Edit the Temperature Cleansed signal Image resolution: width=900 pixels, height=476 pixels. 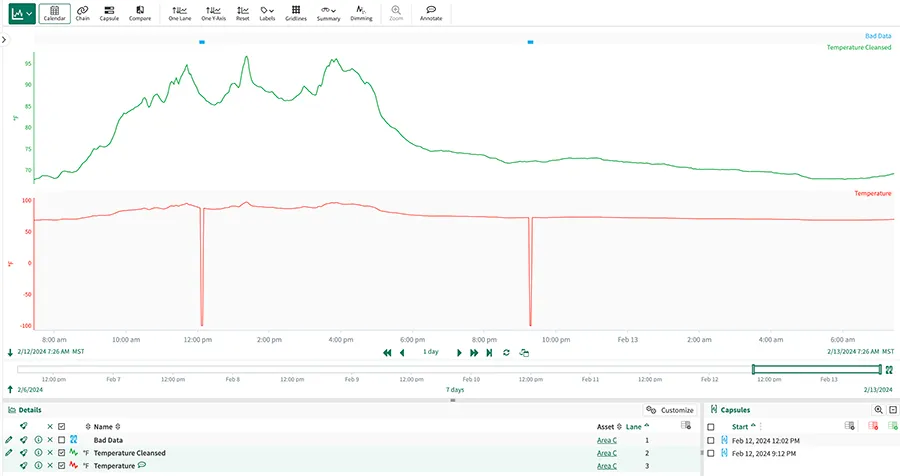[9, 452]
